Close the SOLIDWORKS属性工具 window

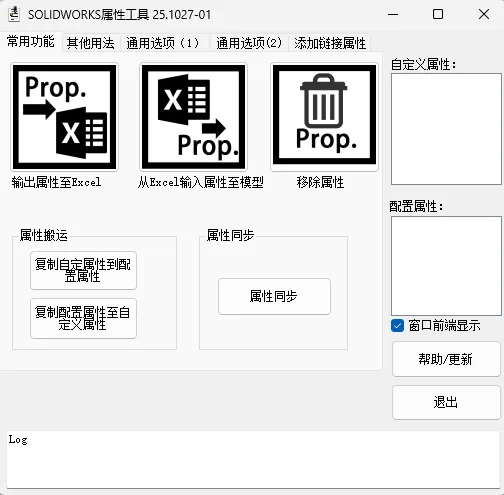click(484, 14)
